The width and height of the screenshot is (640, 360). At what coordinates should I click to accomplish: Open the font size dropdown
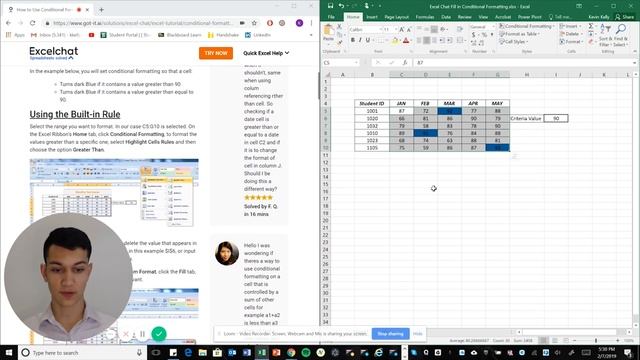[x=396, y=29]
